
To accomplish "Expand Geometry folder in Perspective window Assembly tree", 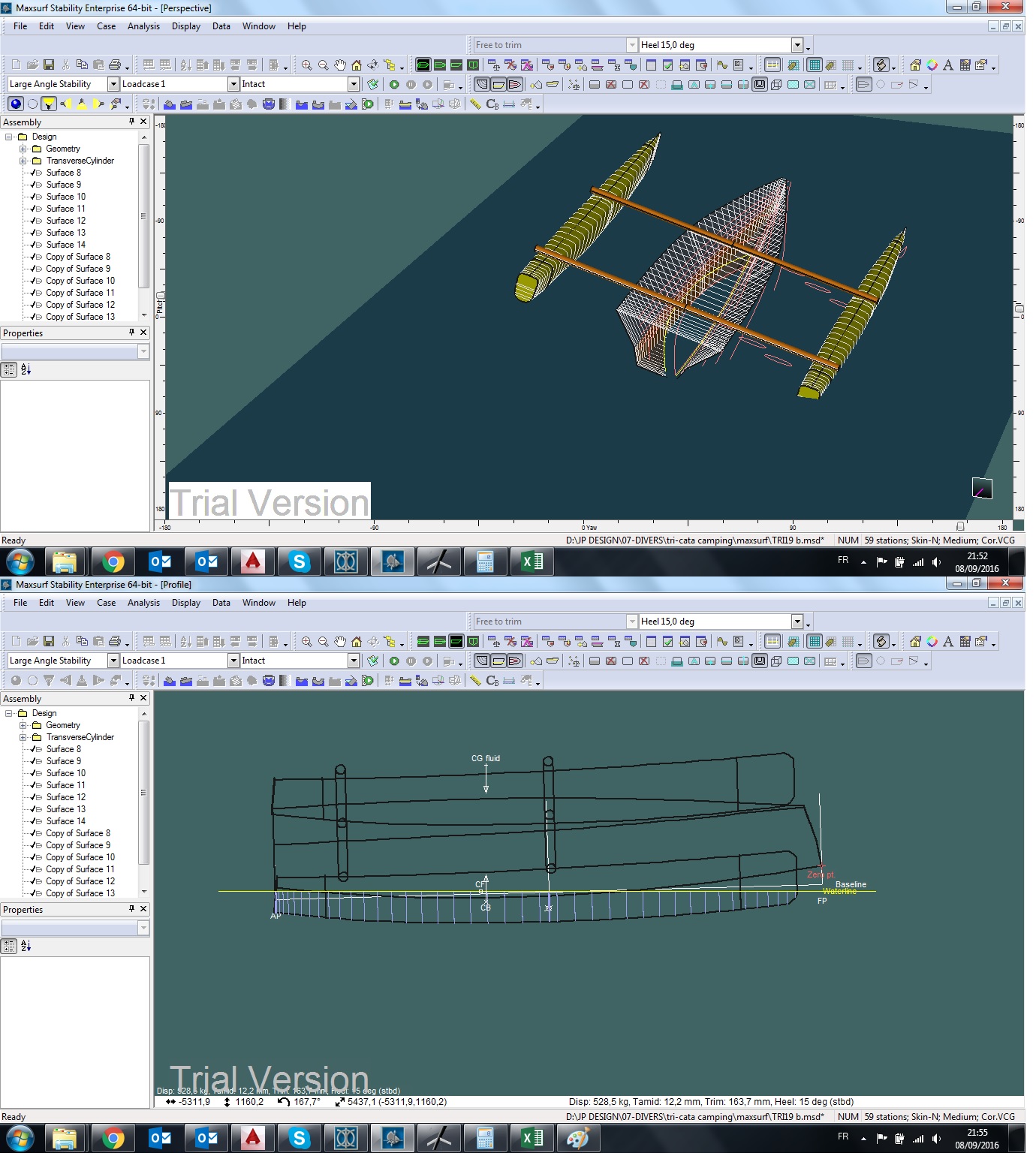I will coord(23,149).
